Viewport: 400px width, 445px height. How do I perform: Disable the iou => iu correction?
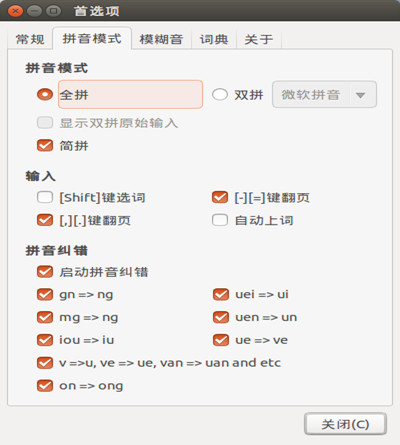point(45,340)
